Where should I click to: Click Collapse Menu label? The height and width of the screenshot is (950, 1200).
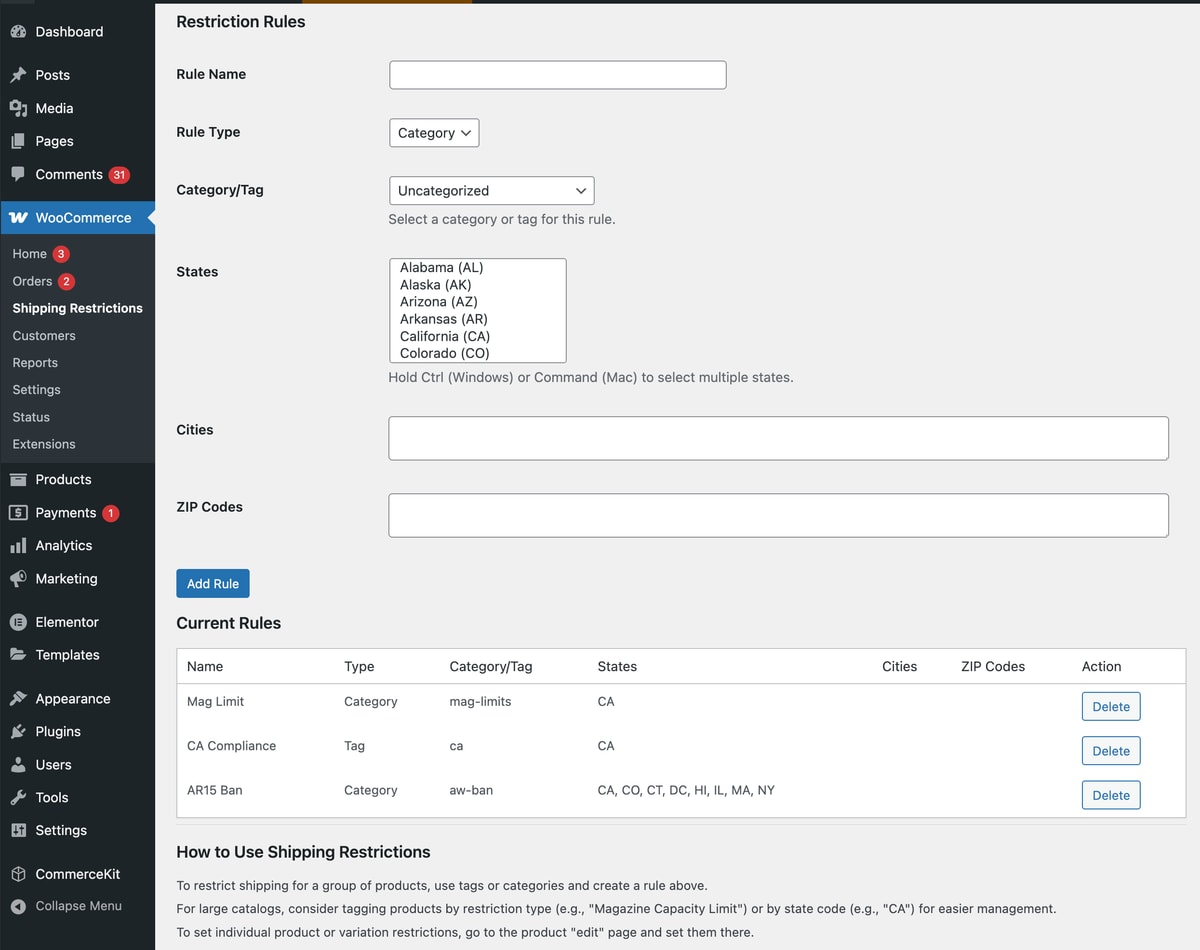pyautogui.click(x=78, y=906)
